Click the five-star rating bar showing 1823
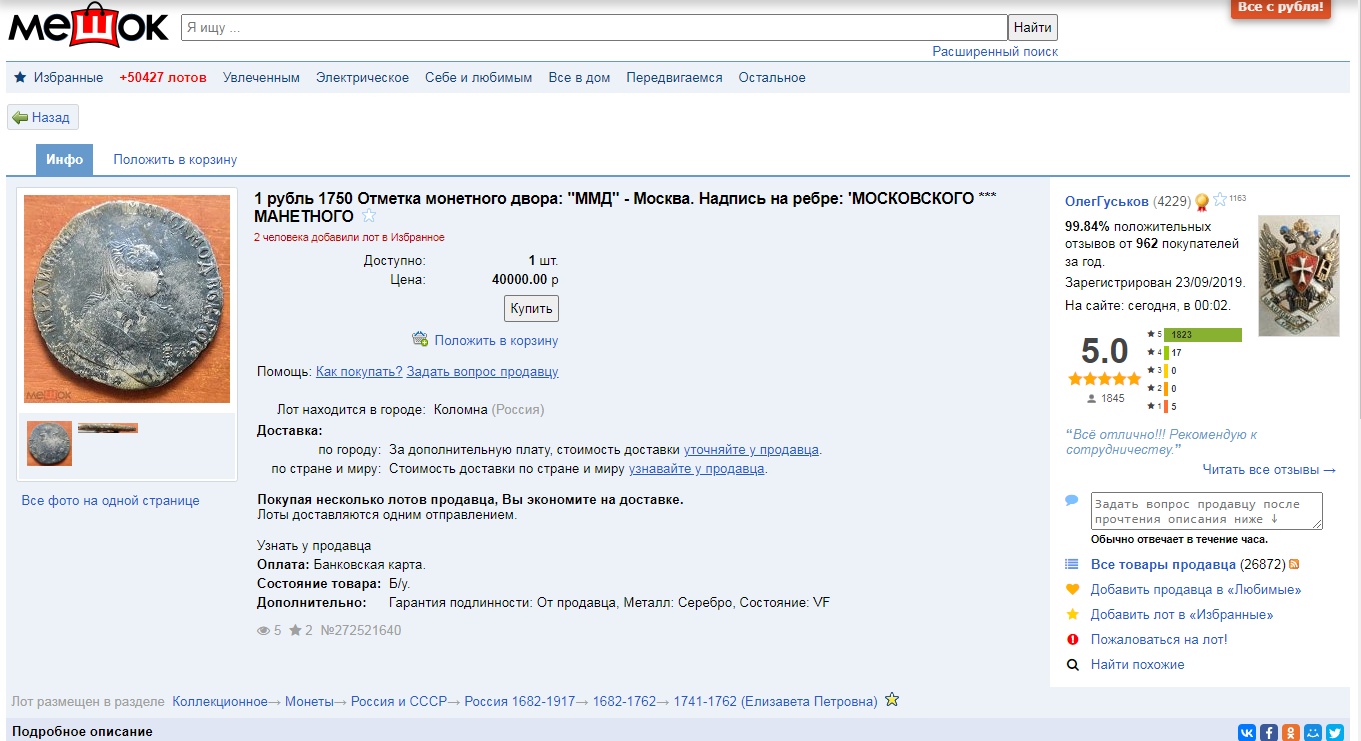Viewport: 1361px width, 741px height. pyautogui.click(x=1203, y=335)
